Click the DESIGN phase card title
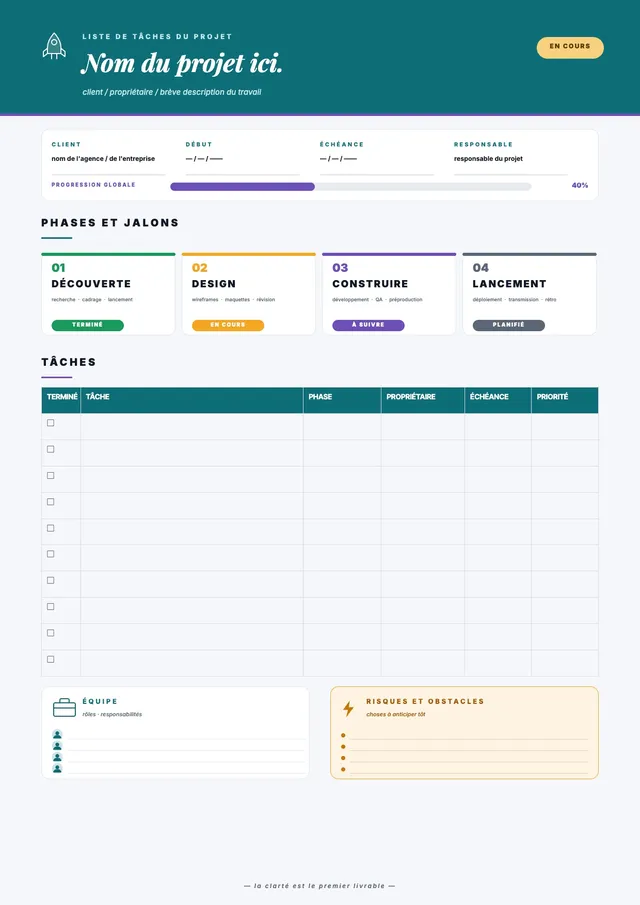640x905 pixels. pyautogui.click(x=214, y=284)
